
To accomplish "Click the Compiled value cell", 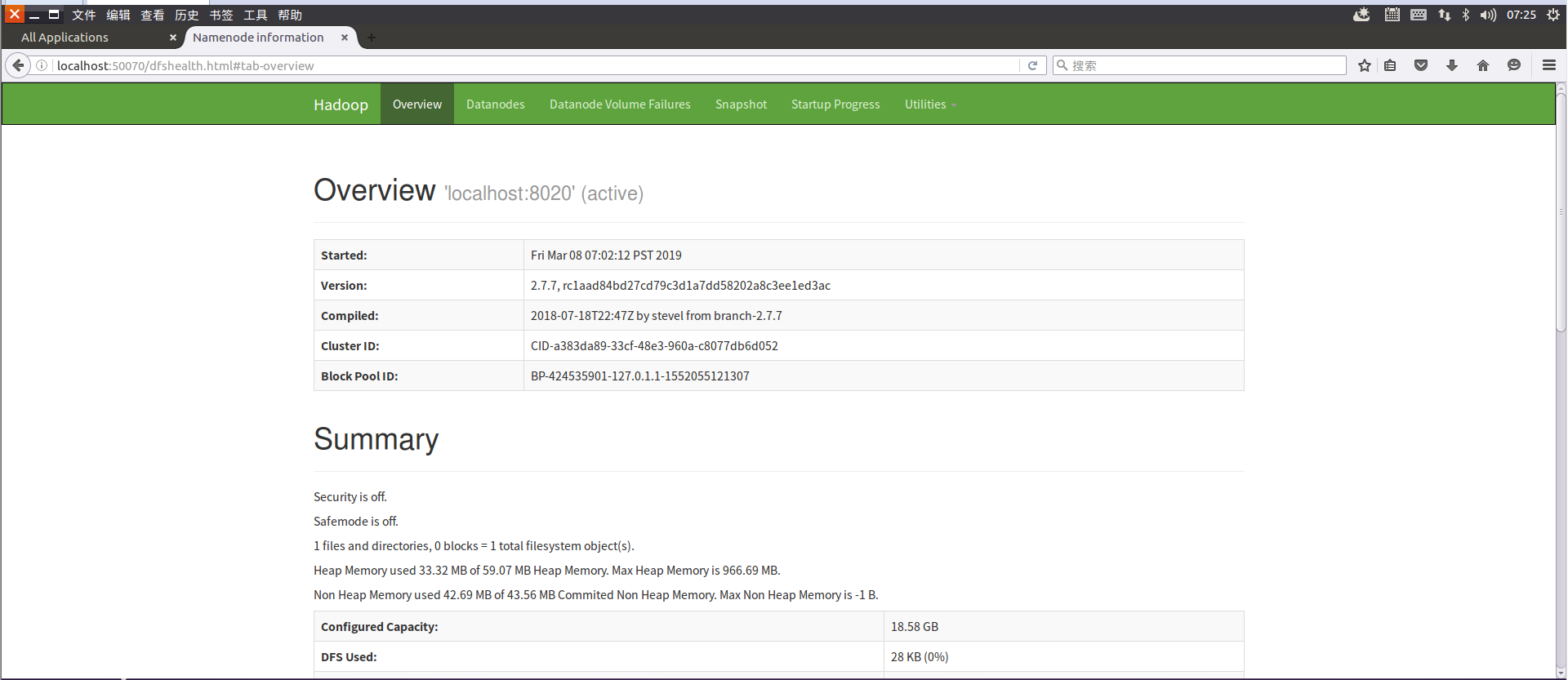I will pyautogui.click(x=884, y=315).
